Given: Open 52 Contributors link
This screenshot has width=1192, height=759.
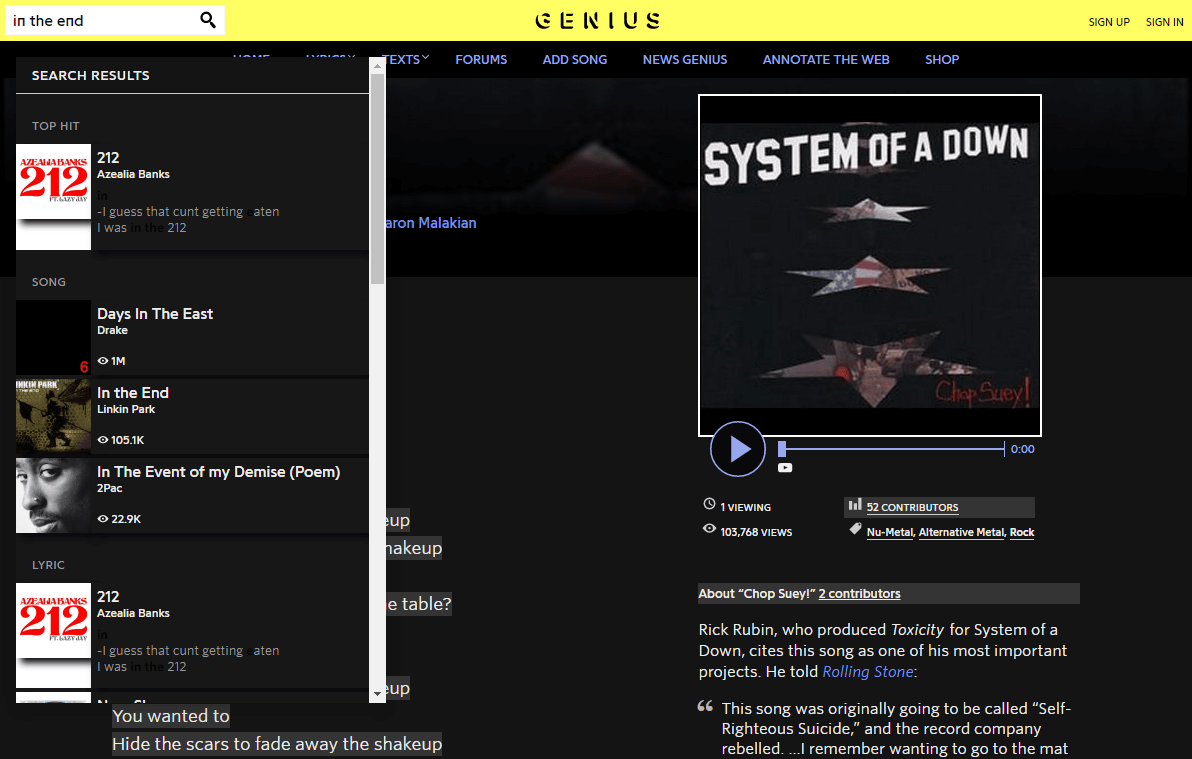Looking at the screenshot, I should (912, 507).
